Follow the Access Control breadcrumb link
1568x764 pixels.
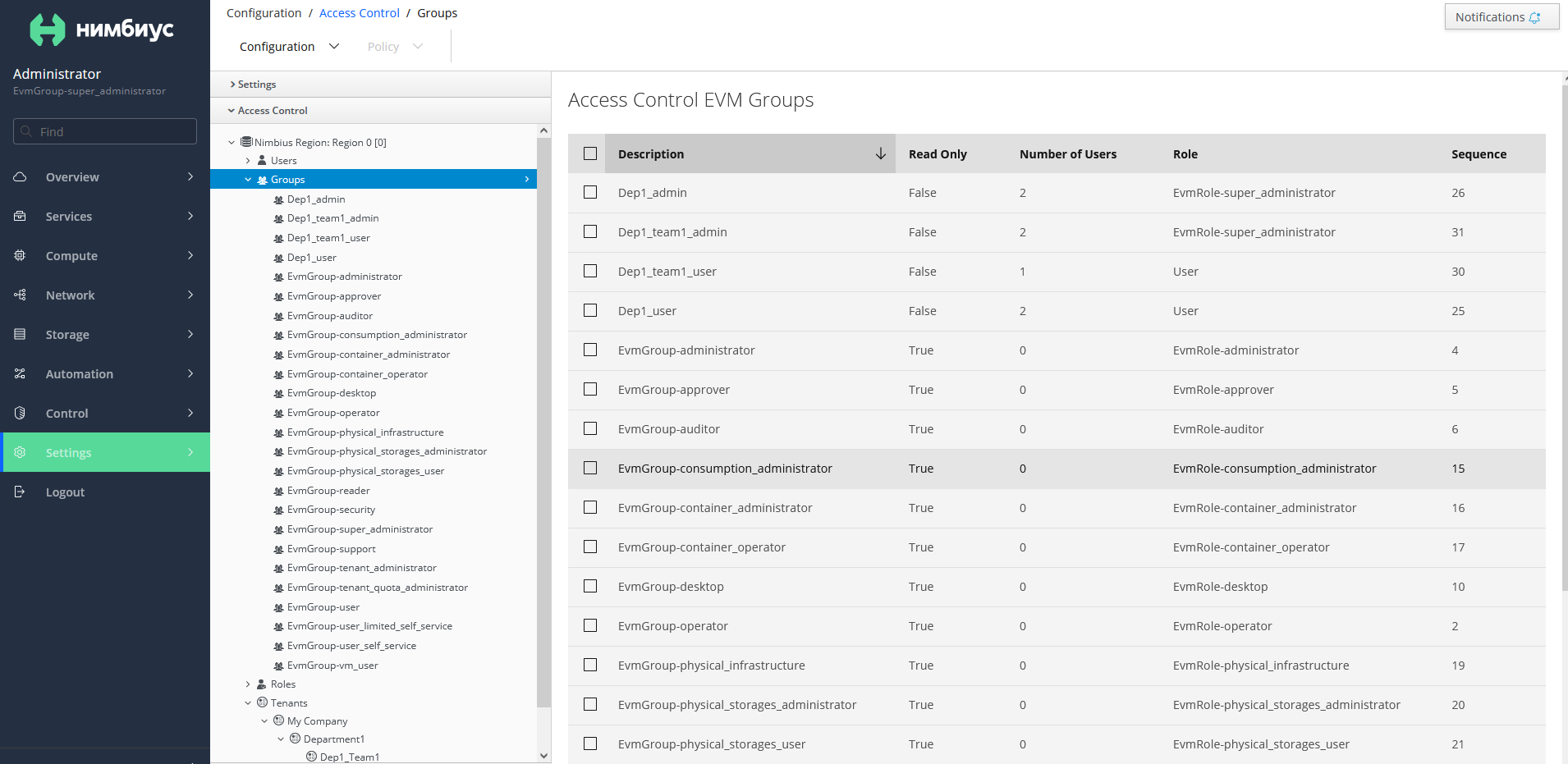[x=359, y=13]
